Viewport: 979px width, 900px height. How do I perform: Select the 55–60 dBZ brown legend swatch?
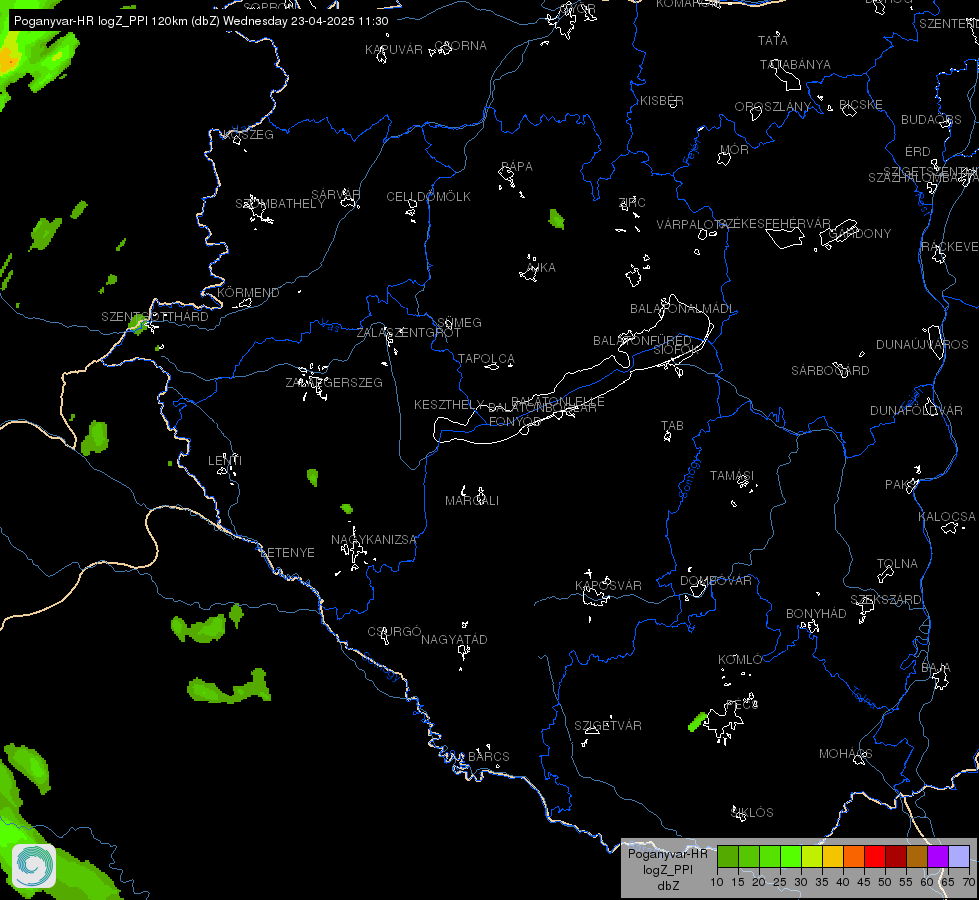(x=917, y=857)
